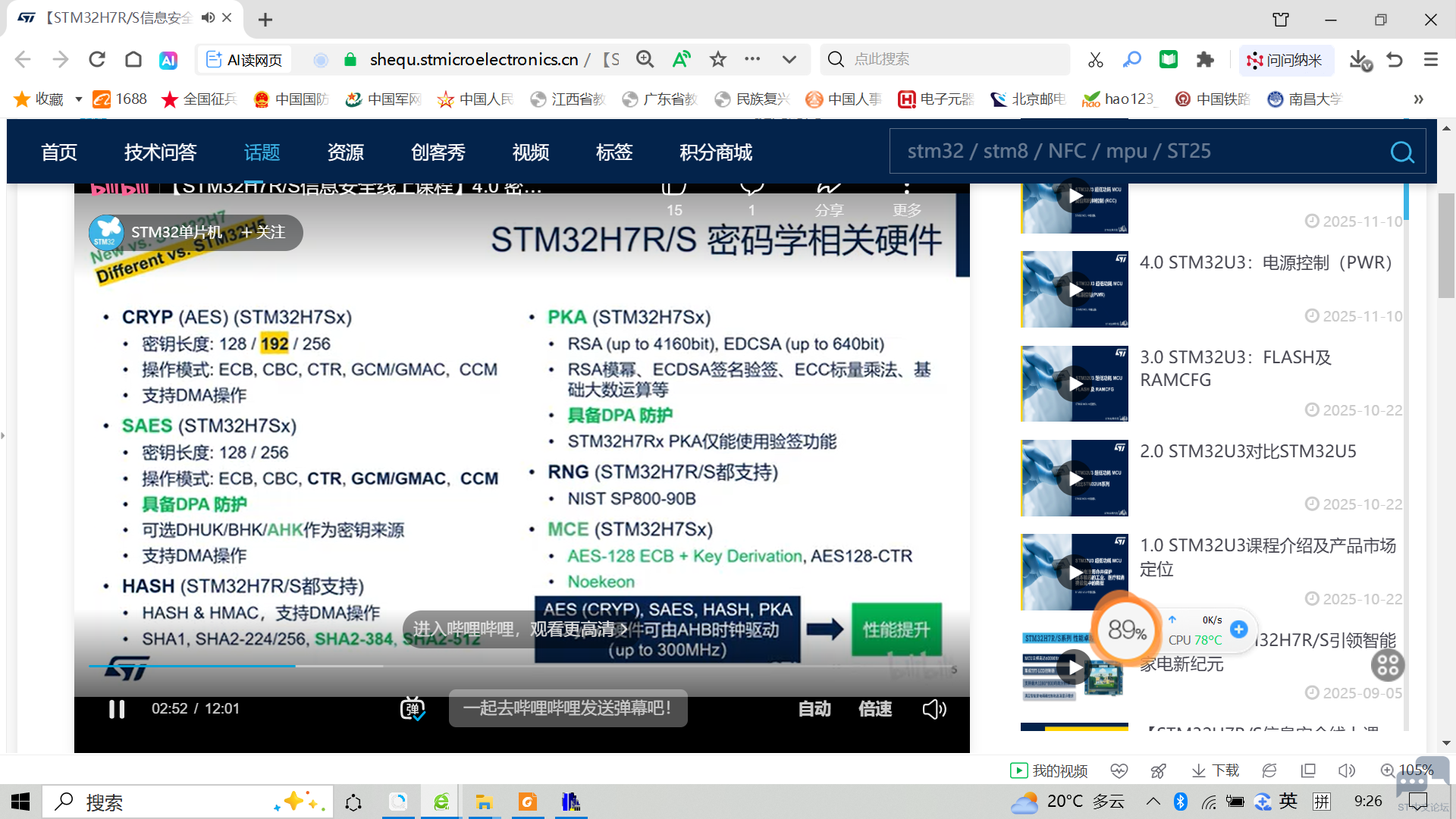Pause the video playback
Image resolution: width=1456 pixels, height=819 pixels.
click(117, 709)
